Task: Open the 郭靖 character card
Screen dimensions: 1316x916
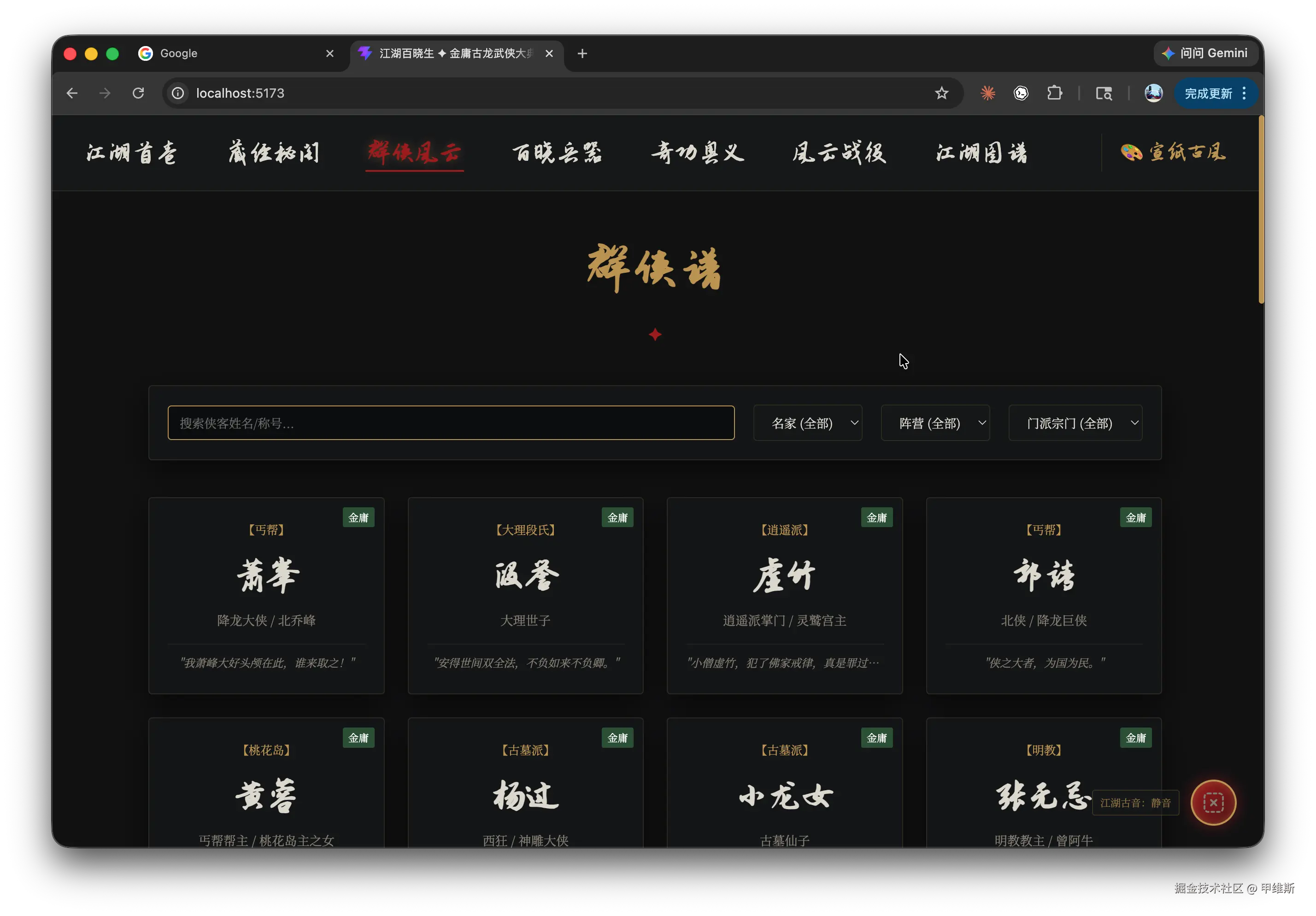Action: [x=1044, y=596]
